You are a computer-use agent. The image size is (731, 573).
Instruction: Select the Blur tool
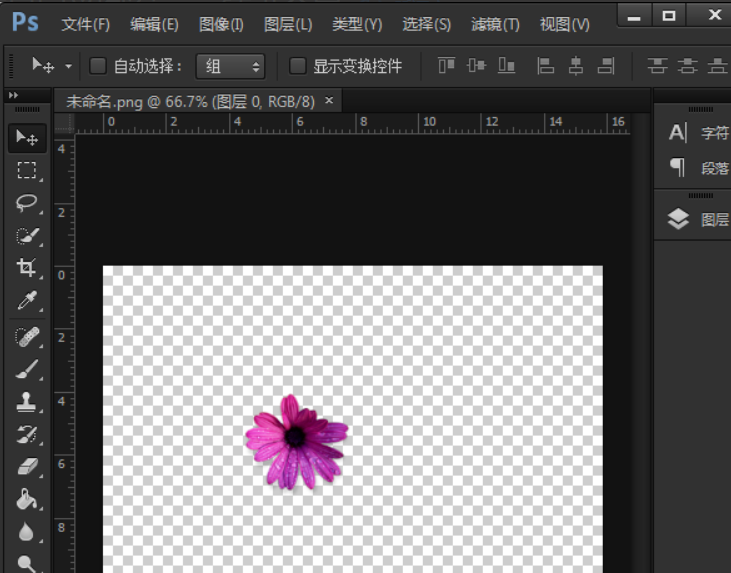point(27,532)
